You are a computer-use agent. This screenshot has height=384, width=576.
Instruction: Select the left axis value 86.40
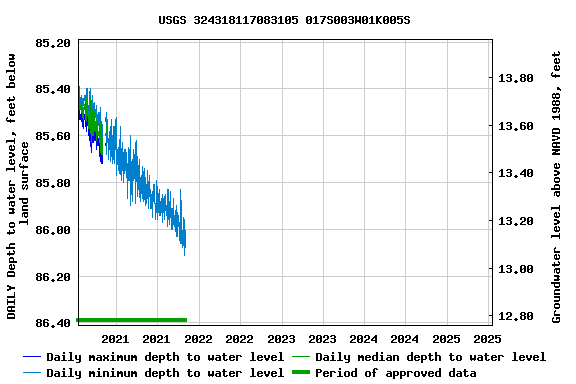53,323
